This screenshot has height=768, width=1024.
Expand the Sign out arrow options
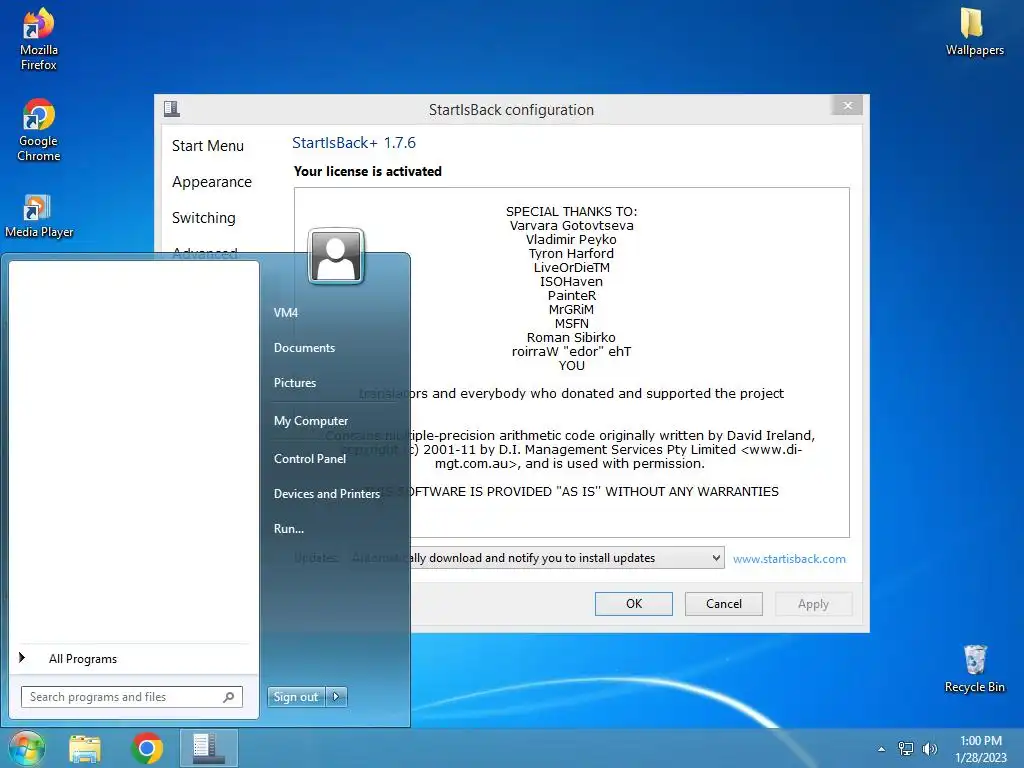click(336, 697)
